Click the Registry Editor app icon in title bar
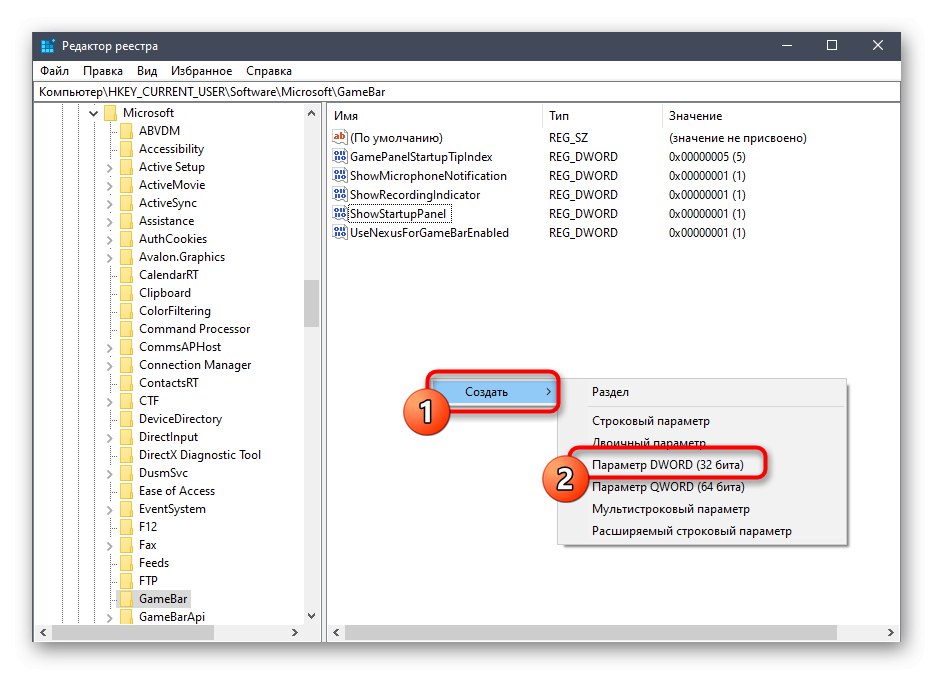Screen dimensions: 933x674 coord(48,46)
